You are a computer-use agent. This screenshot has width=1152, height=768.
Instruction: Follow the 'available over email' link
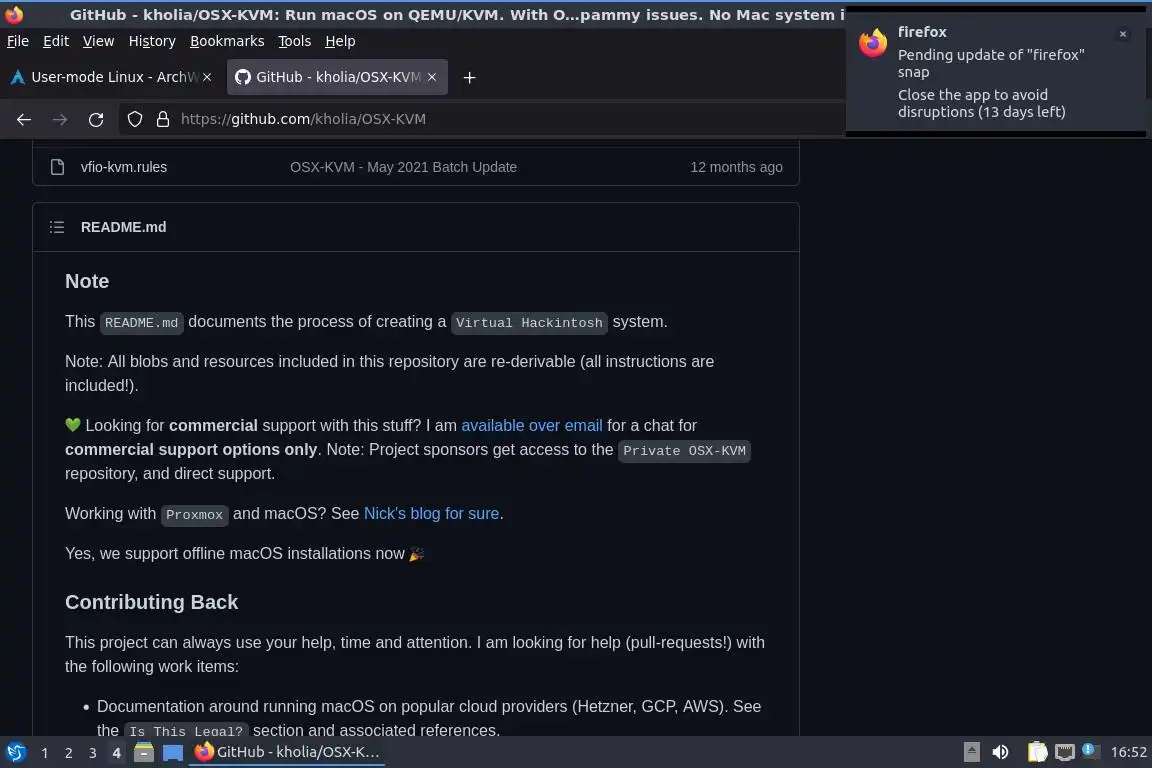click(x=532, y=426)
